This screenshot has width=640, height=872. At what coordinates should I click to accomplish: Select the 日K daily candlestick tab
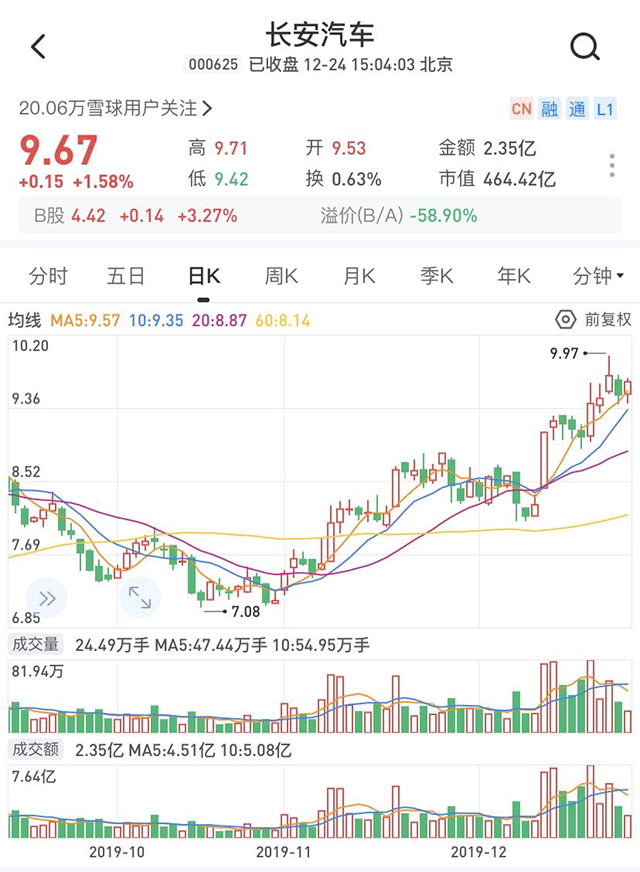click(204, 276)
